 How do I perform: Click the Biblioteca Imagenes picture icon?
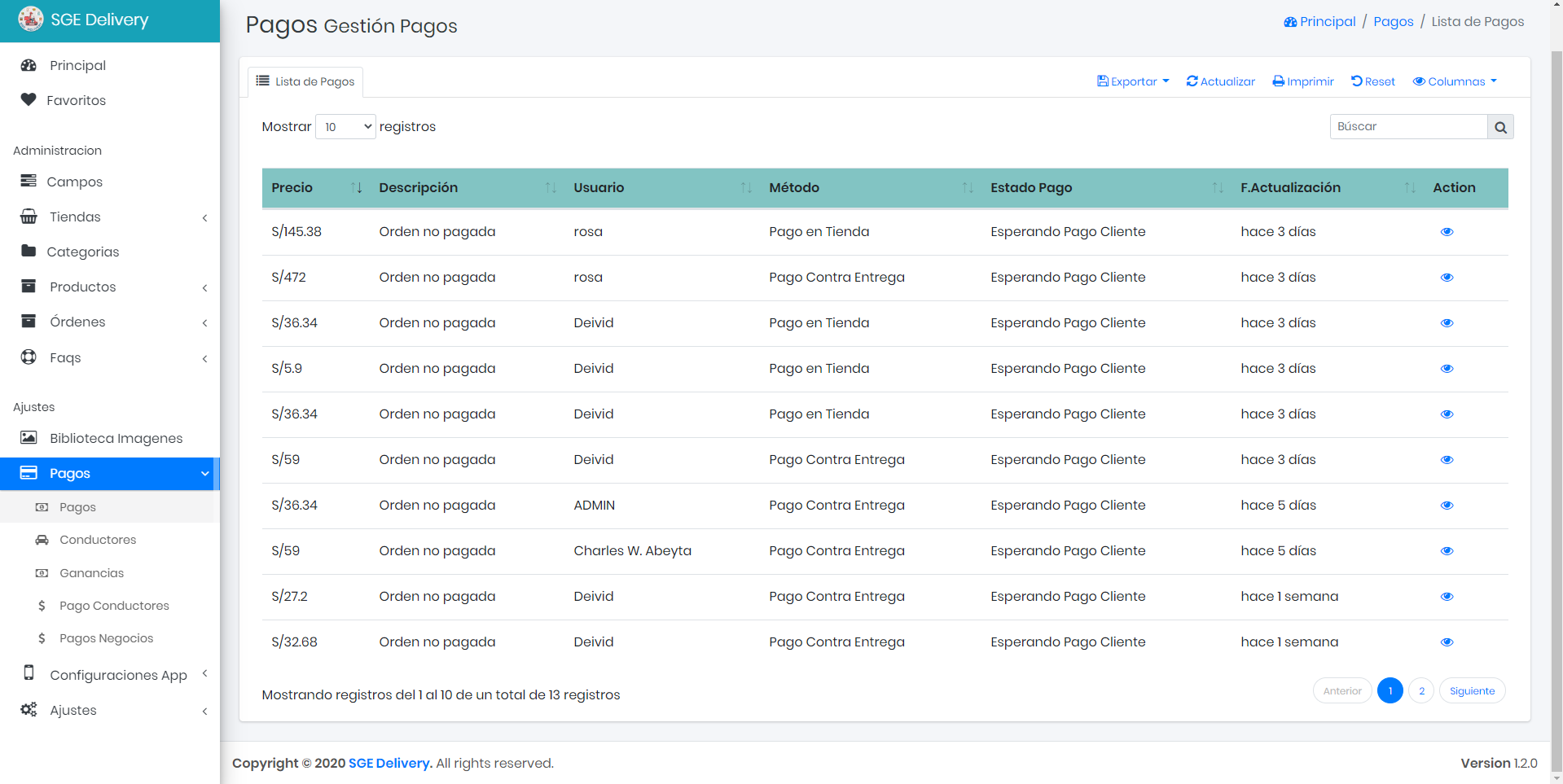pos(29,438)
